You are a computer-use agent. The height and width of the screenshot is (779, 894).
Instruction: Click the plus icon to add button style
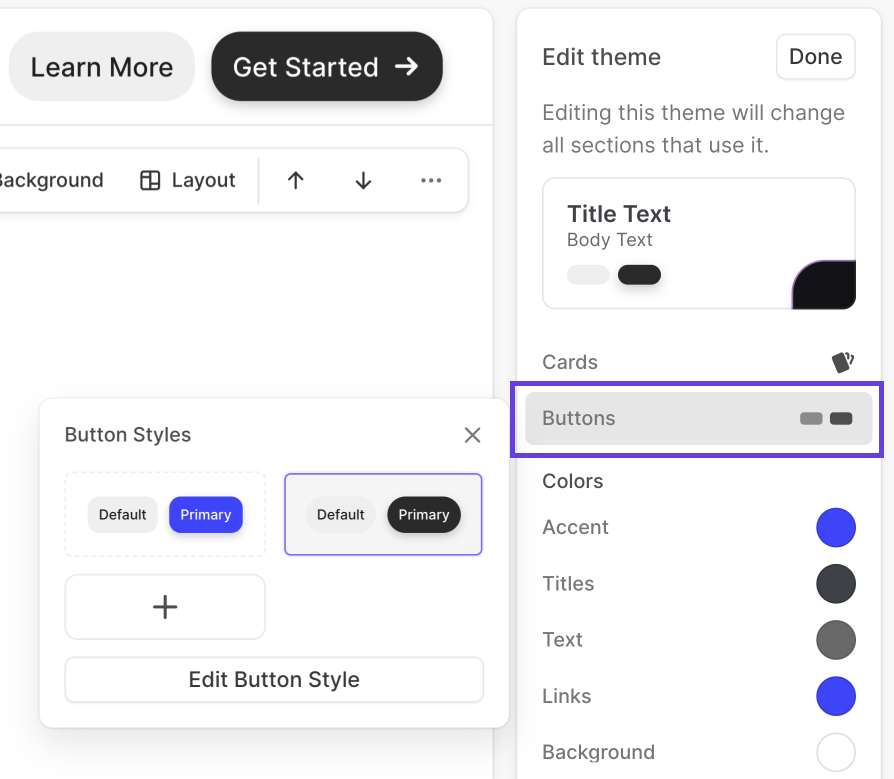click(164, 606)
